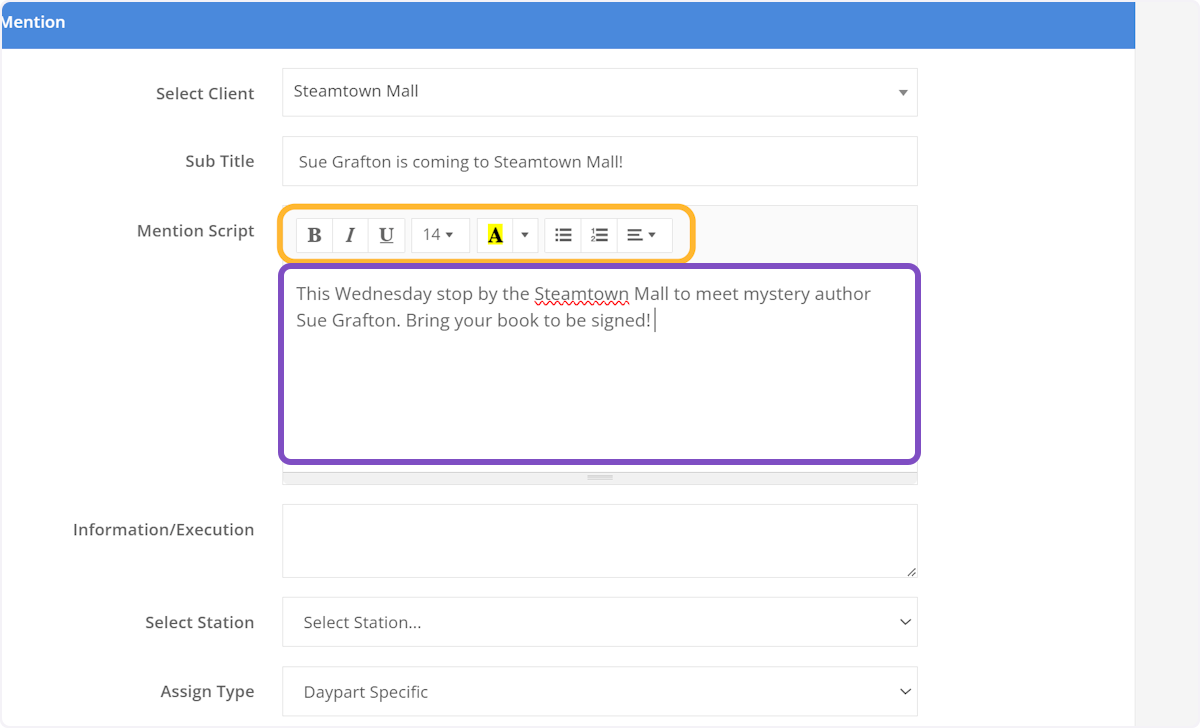Apply yellow highlight color button
1200x728 pixels.
tap(495, 235)
